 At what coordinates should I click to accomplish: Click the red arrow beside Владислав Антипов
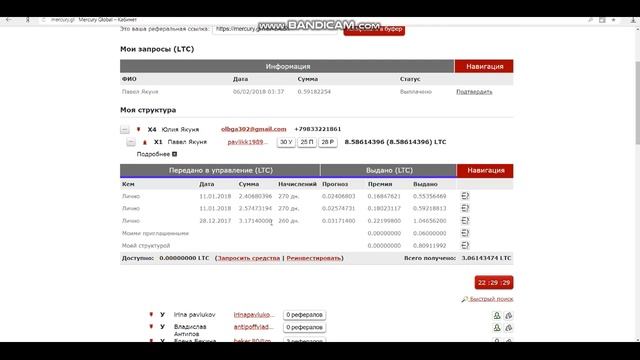(x=151, y=327)
